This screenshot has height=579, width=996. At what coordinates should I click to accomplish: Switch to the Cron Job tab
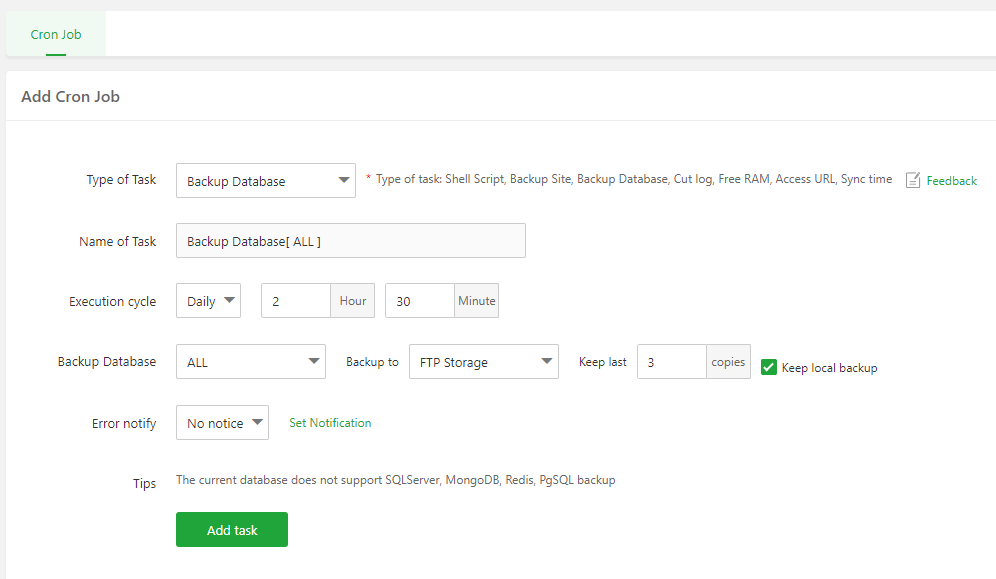[x=56, y=34]
